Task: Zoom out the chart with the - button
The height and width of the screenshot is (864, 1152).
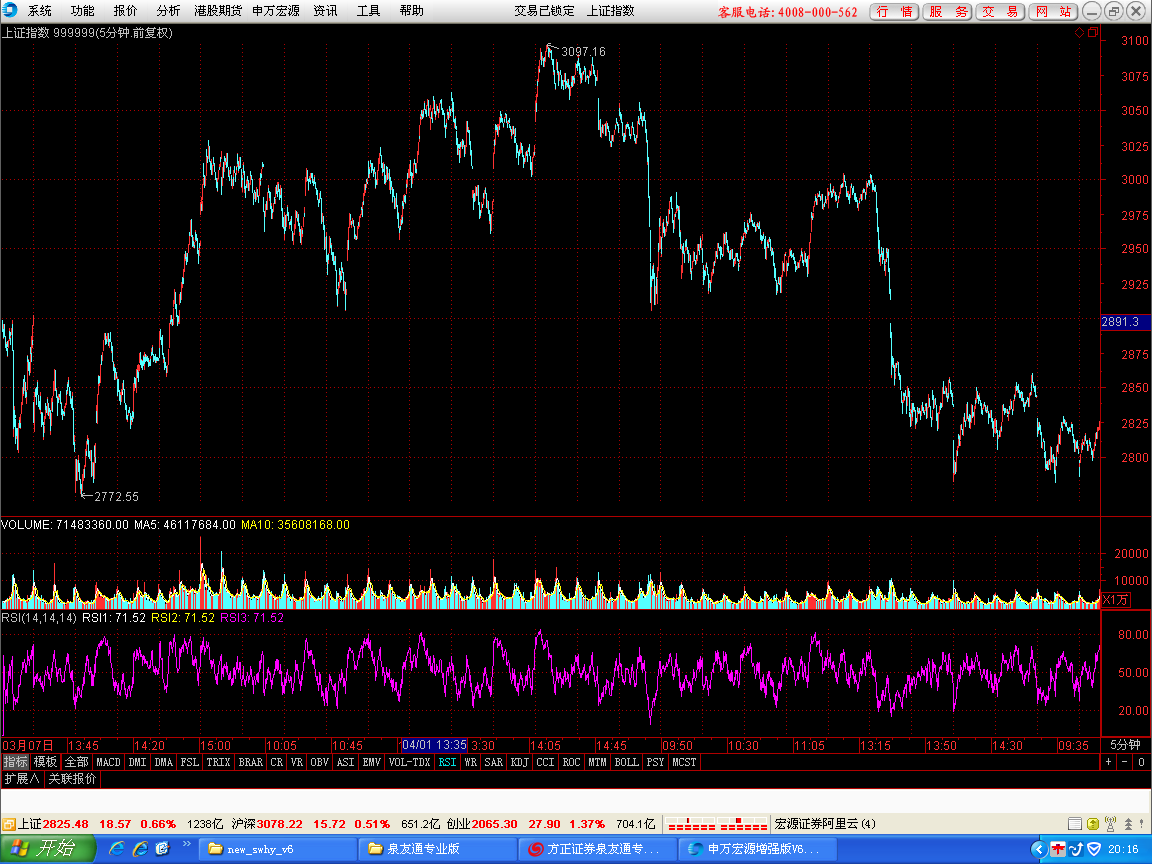Action: pyautogui.click(x=1125, y=763)
